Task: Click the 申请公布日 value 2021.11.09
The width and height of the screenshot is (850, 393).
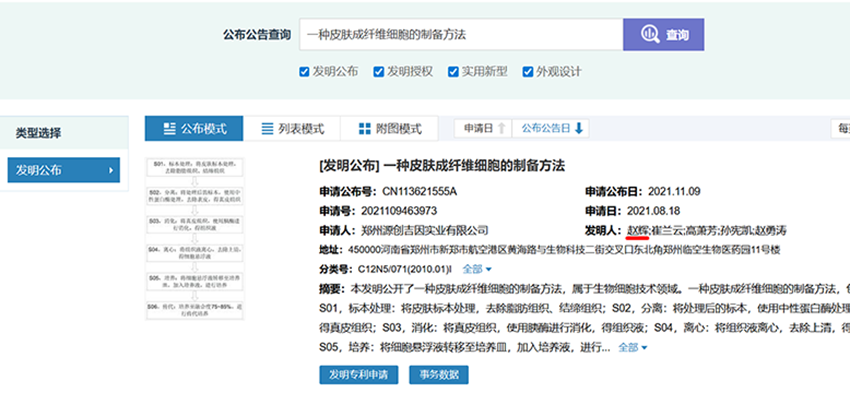Action: pyautogui.click(x=673, y=191)
